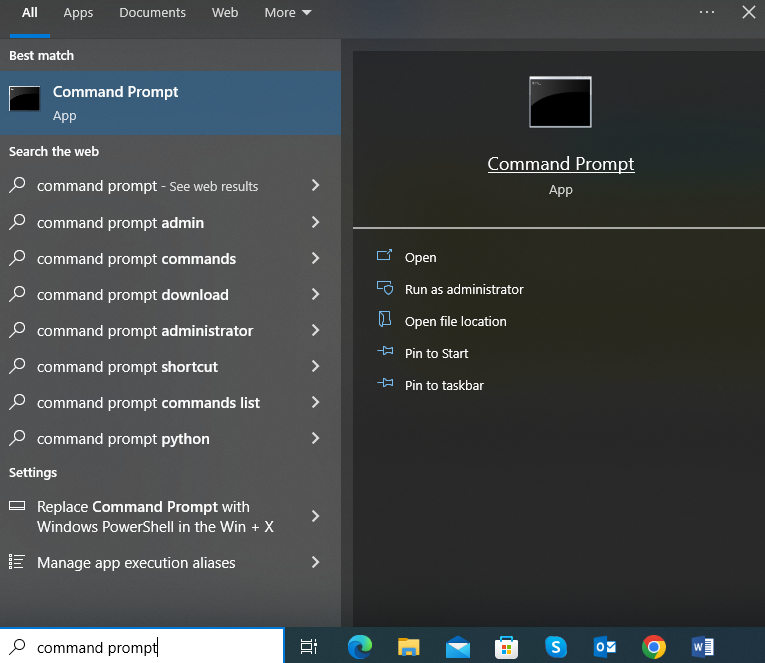765x663 pixels.
Task: Expand arrow for 'command prompt admin'
Action: coord(316,222)
